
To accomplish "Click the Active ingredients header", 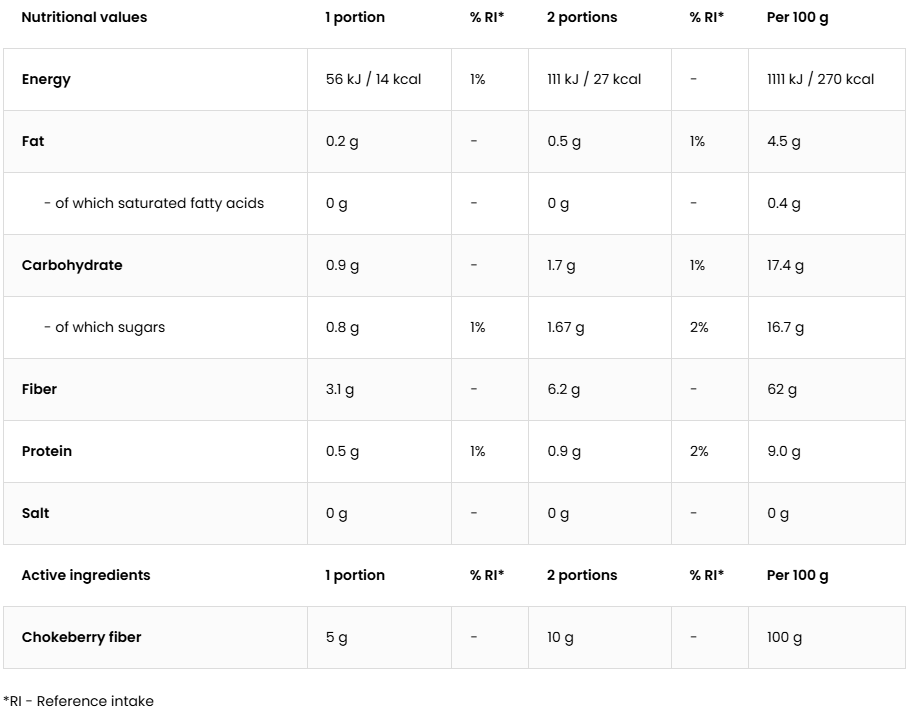I will point(86,575).
